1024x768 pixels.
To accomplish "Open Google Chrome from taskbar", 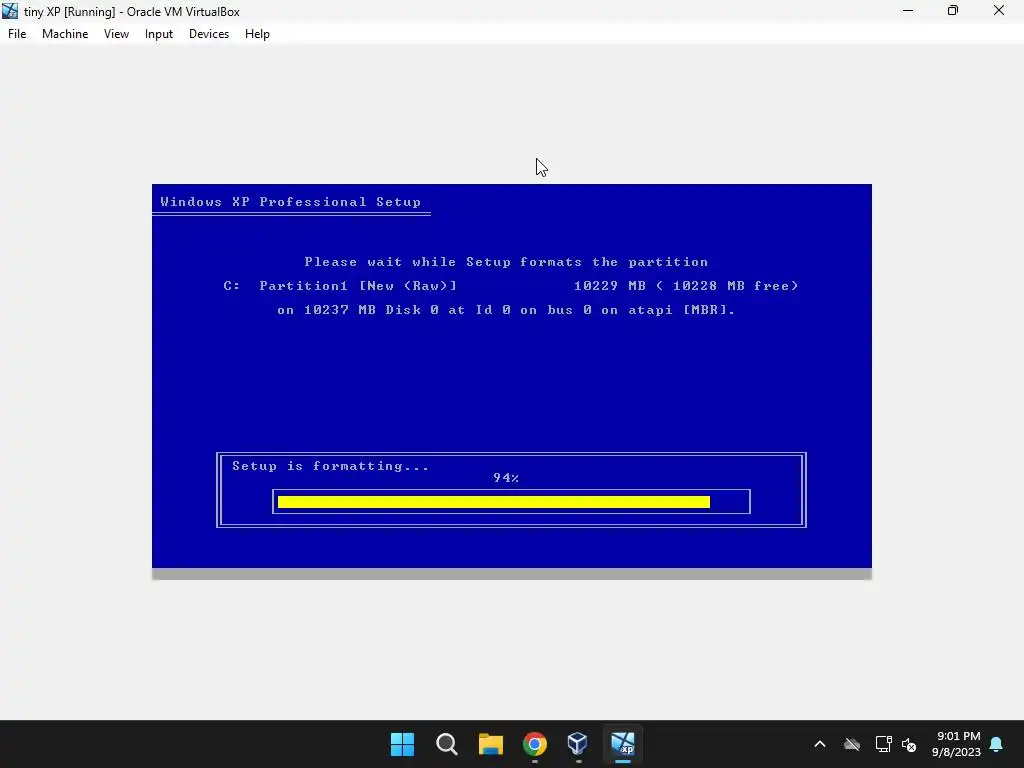I will pos(534,744).
